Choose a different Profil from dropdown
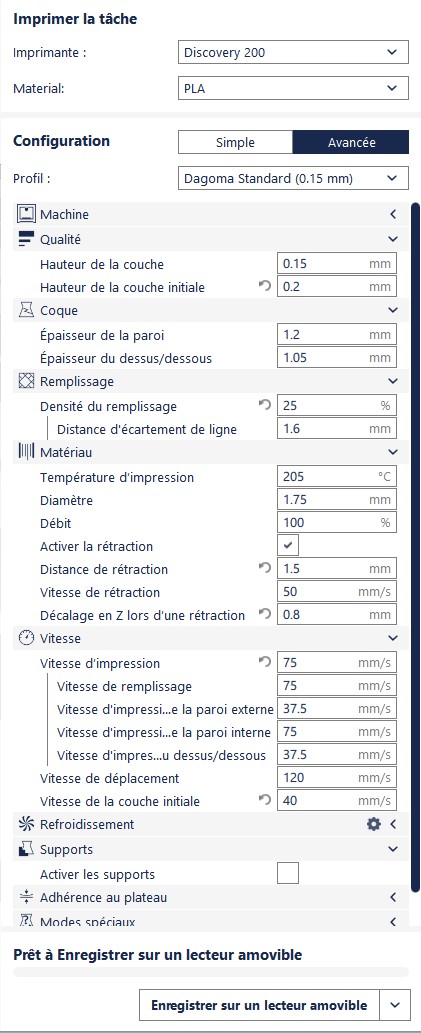The image size is (421, 1033). click(293, 178)
